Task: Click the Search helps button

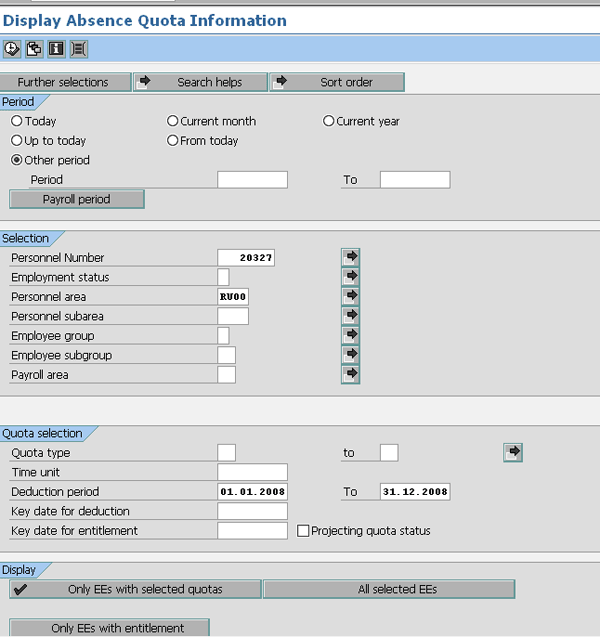Action: point(201,82)
